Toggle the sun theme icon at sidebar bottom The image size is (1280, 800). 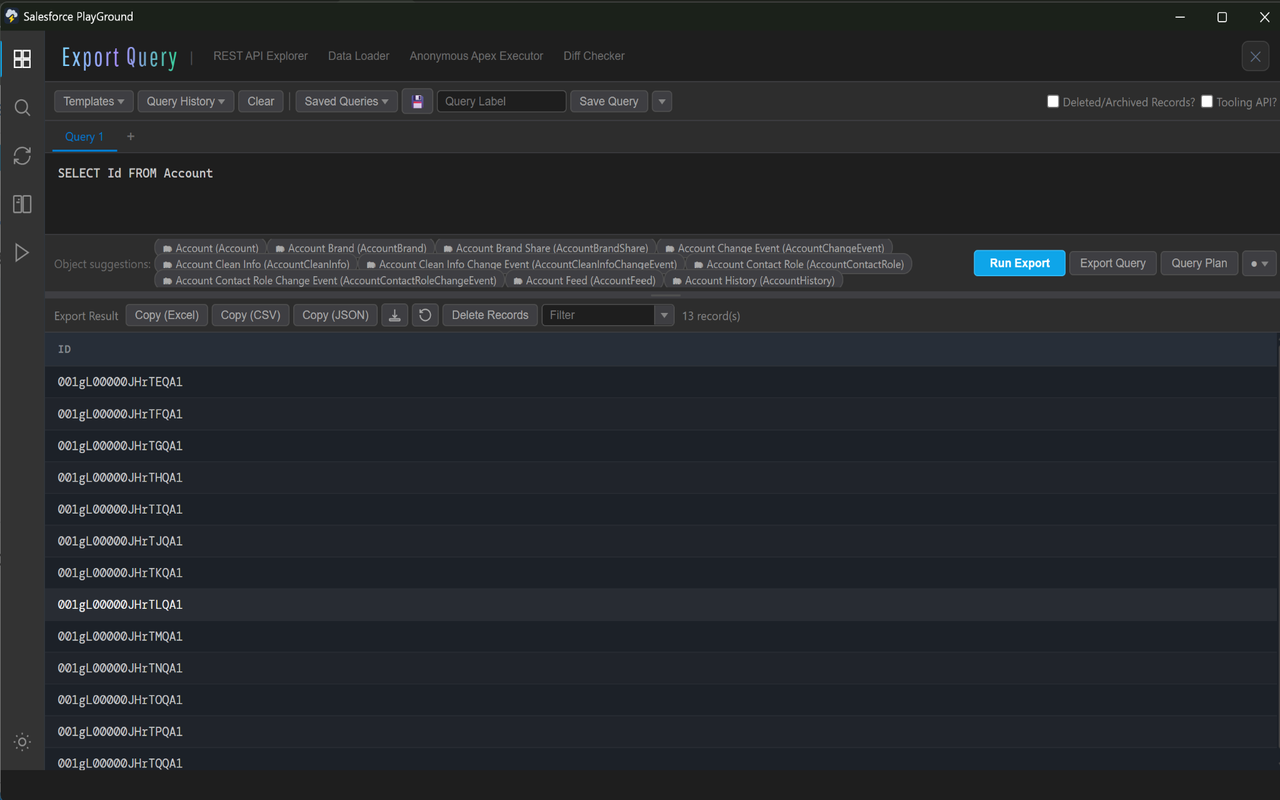click(x=22, y=742)
